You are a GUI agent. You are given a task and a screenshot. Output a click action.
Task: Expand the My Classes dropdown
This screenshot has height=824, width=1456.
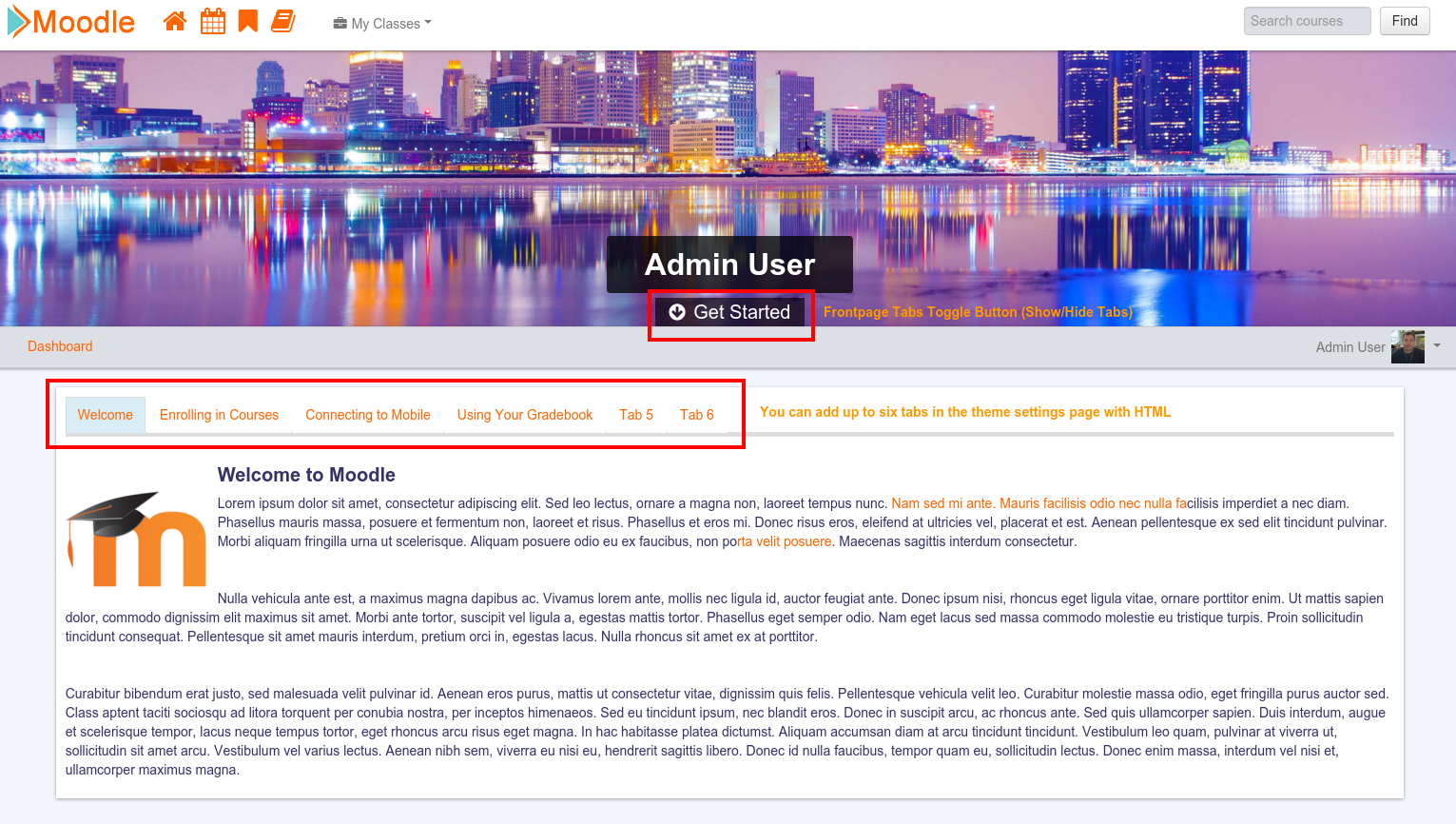point(382,24)
